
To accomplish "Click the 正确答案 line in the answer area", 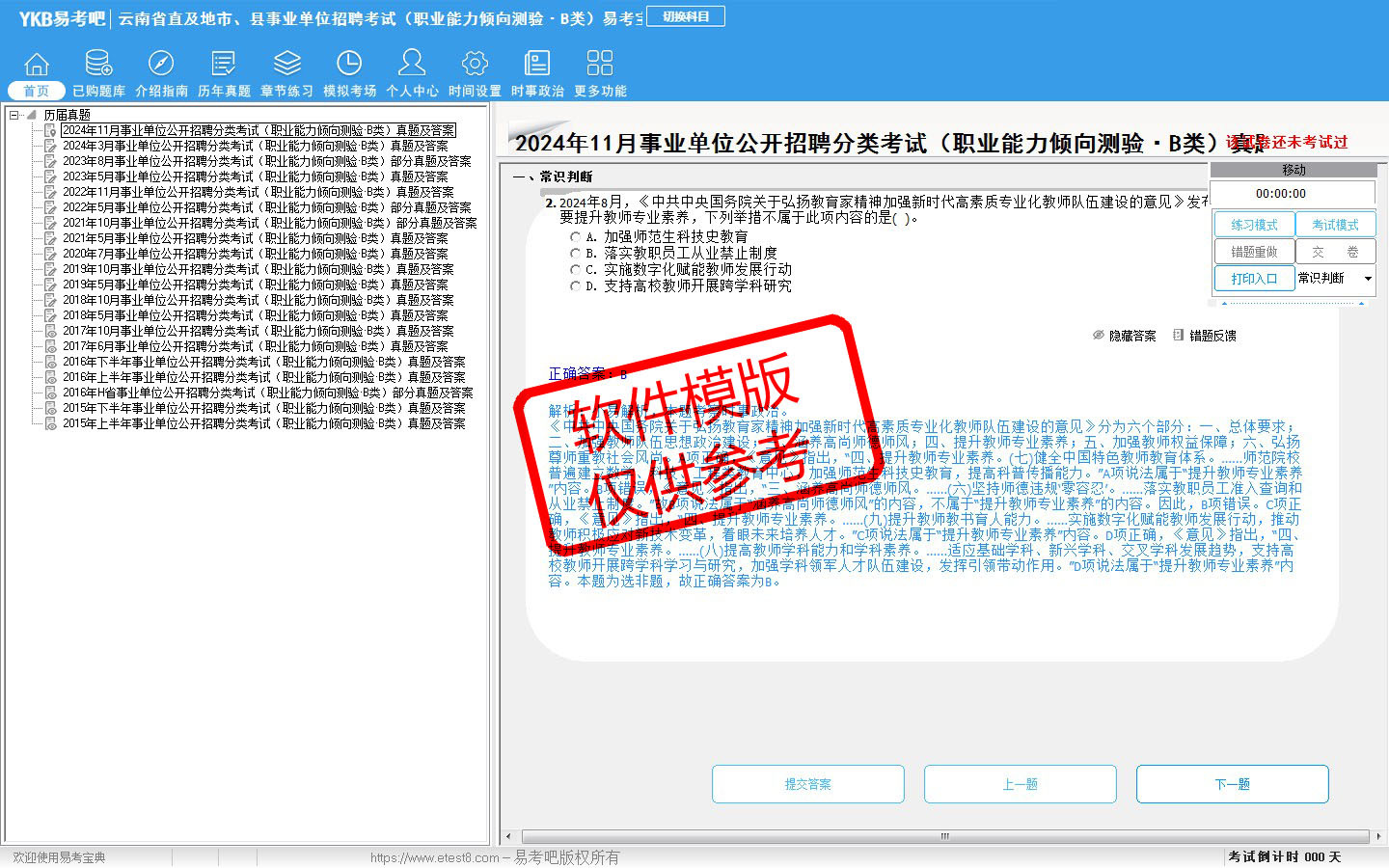I will [587, 374].
